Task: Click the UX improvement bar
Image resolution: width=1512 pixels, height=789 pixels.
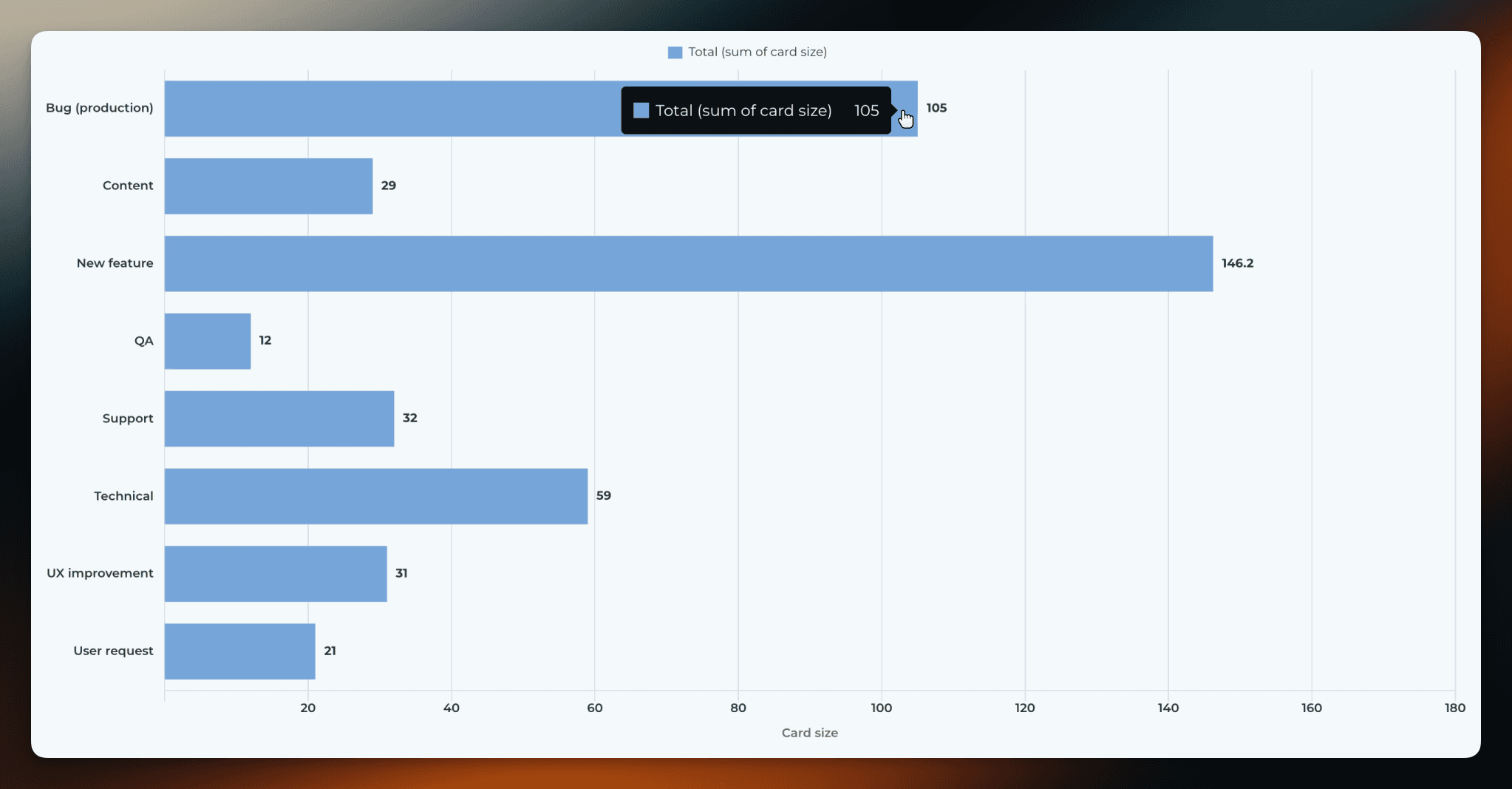Action: pos(276,574)
